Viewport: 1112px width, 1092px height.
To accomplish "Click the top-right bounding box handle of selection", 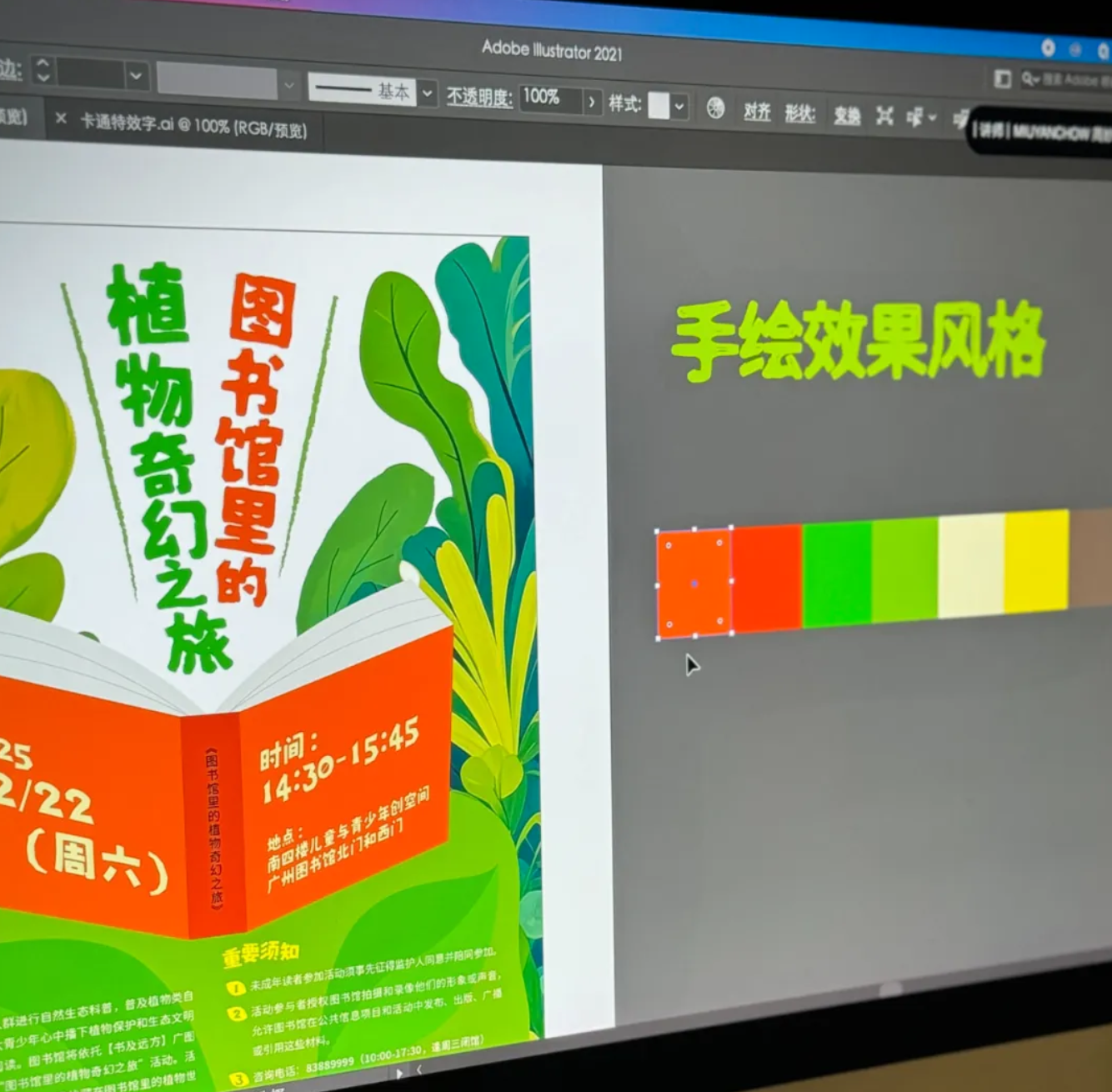I will (731, 528).
